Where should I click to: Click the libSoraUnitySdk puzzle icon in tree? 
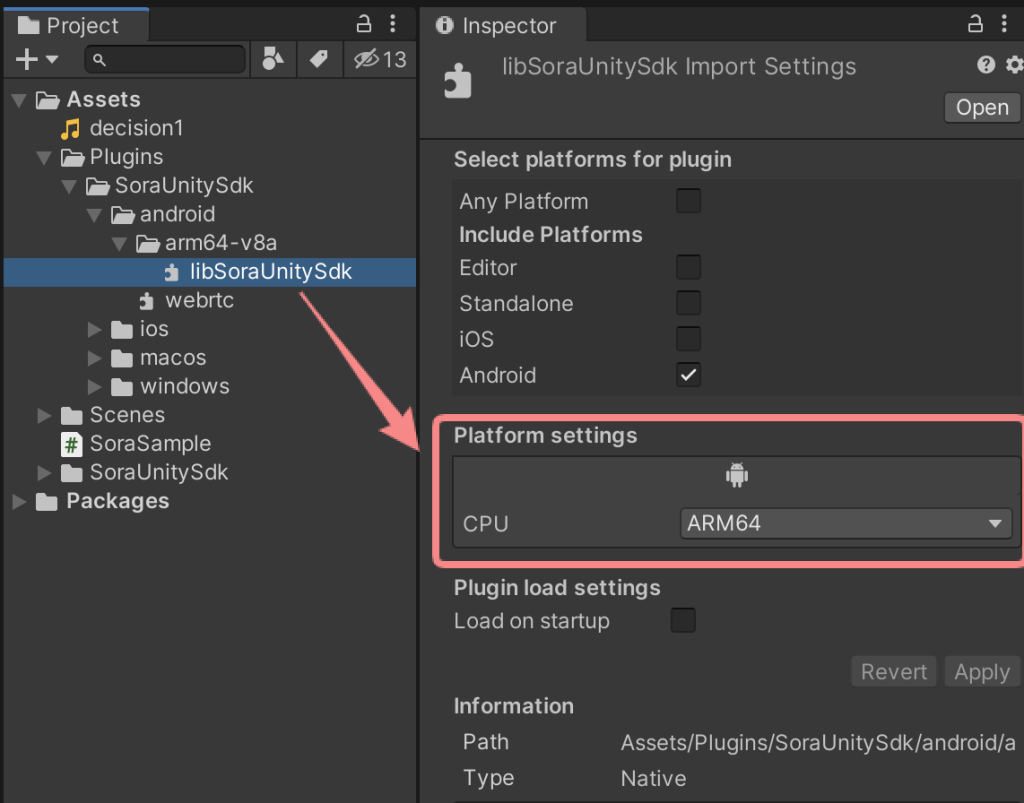point(172,272)
